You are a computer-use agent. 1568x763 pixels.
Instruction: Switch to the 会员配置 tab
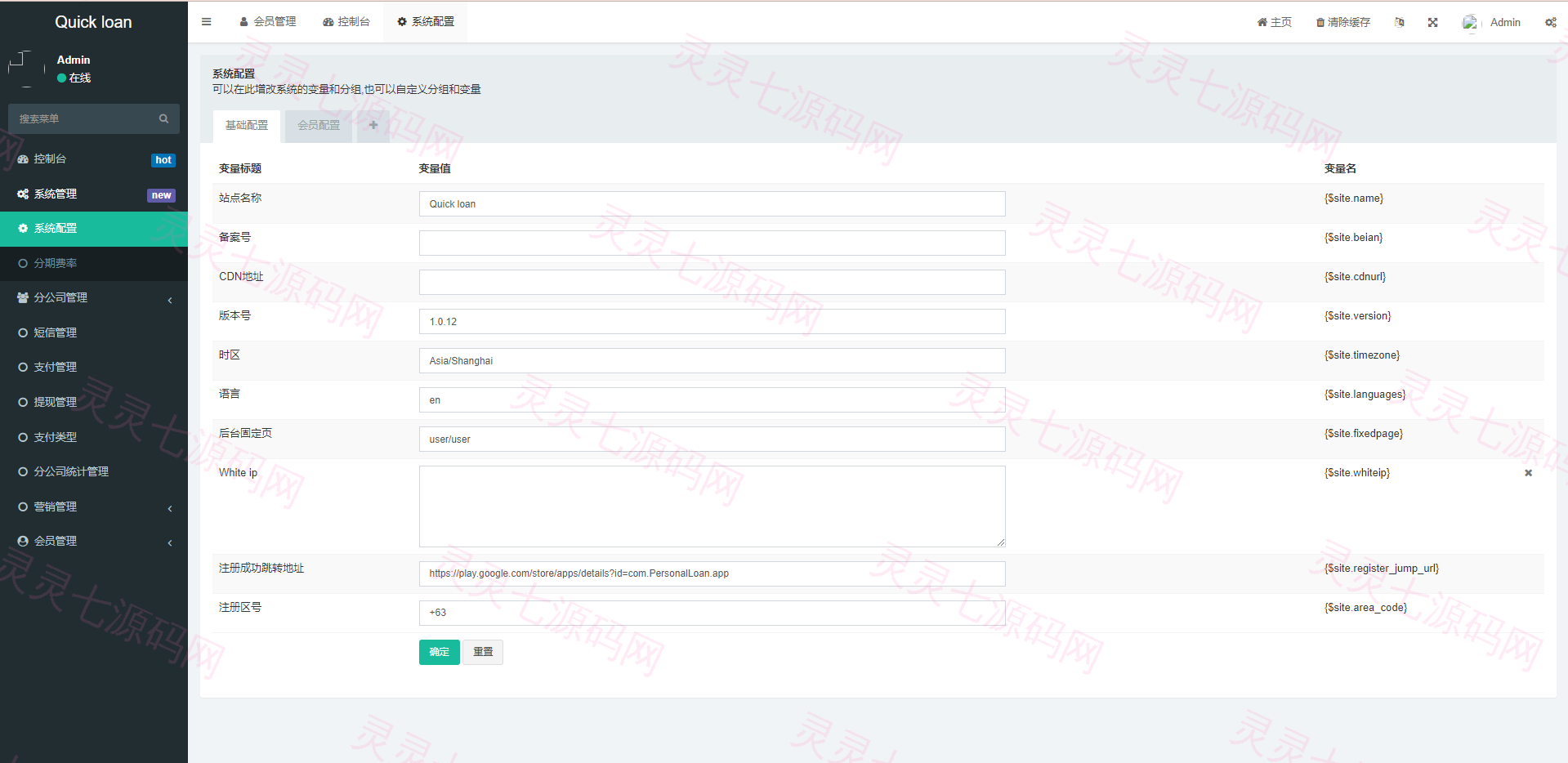coord(319,126)
